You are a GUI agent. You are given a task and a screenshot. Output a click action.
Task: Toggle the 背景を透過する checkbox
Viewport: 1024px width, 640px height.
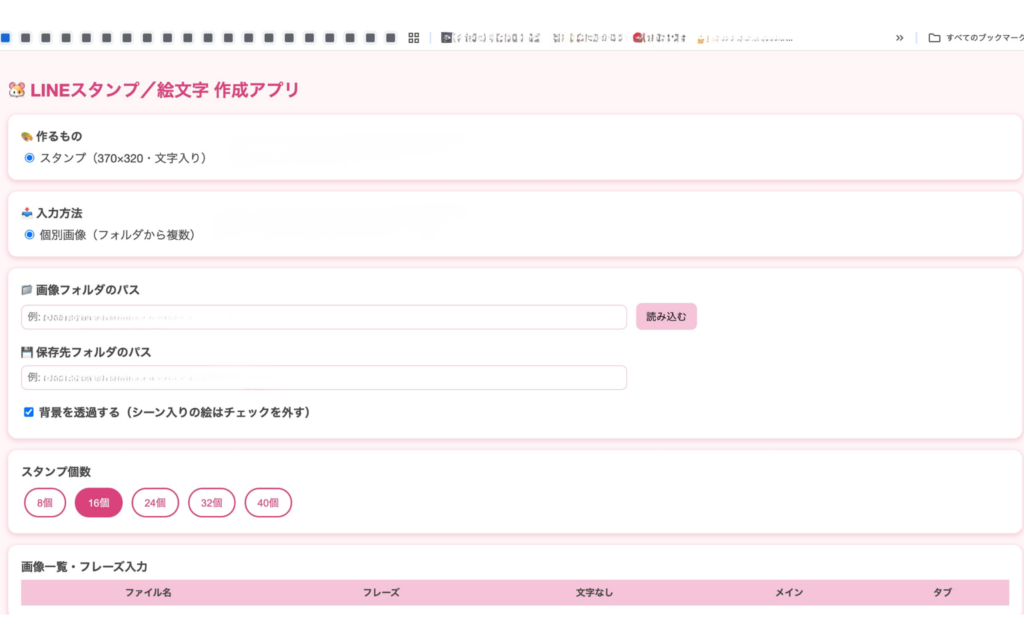pos(29,412)
